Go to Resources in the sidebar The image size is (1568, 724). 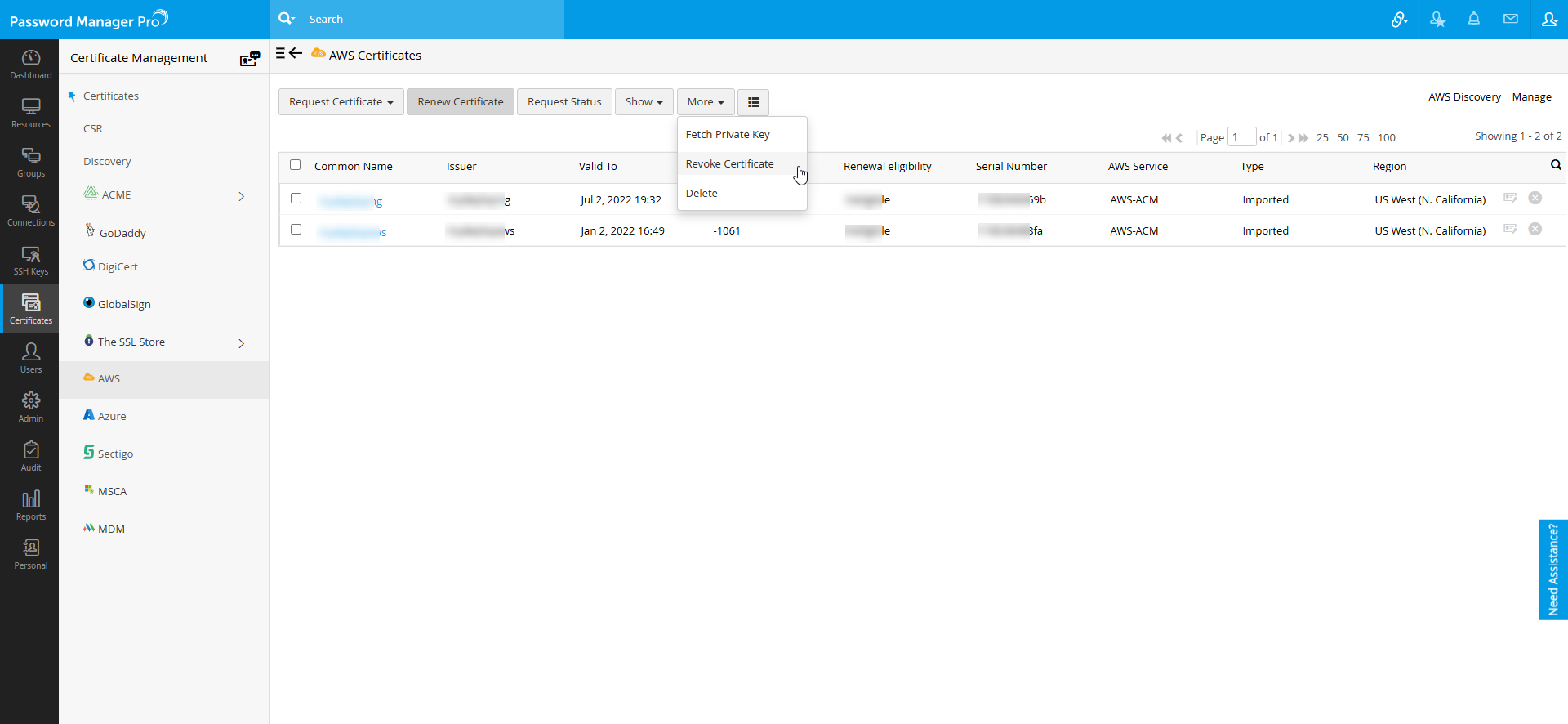coord(30,113)
